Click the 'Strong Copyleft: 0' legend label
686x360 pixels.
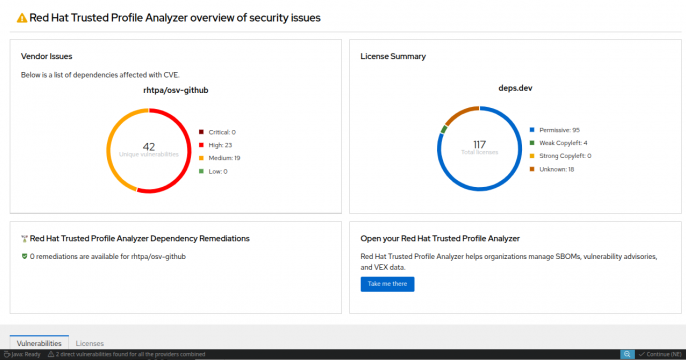(565, 156)
